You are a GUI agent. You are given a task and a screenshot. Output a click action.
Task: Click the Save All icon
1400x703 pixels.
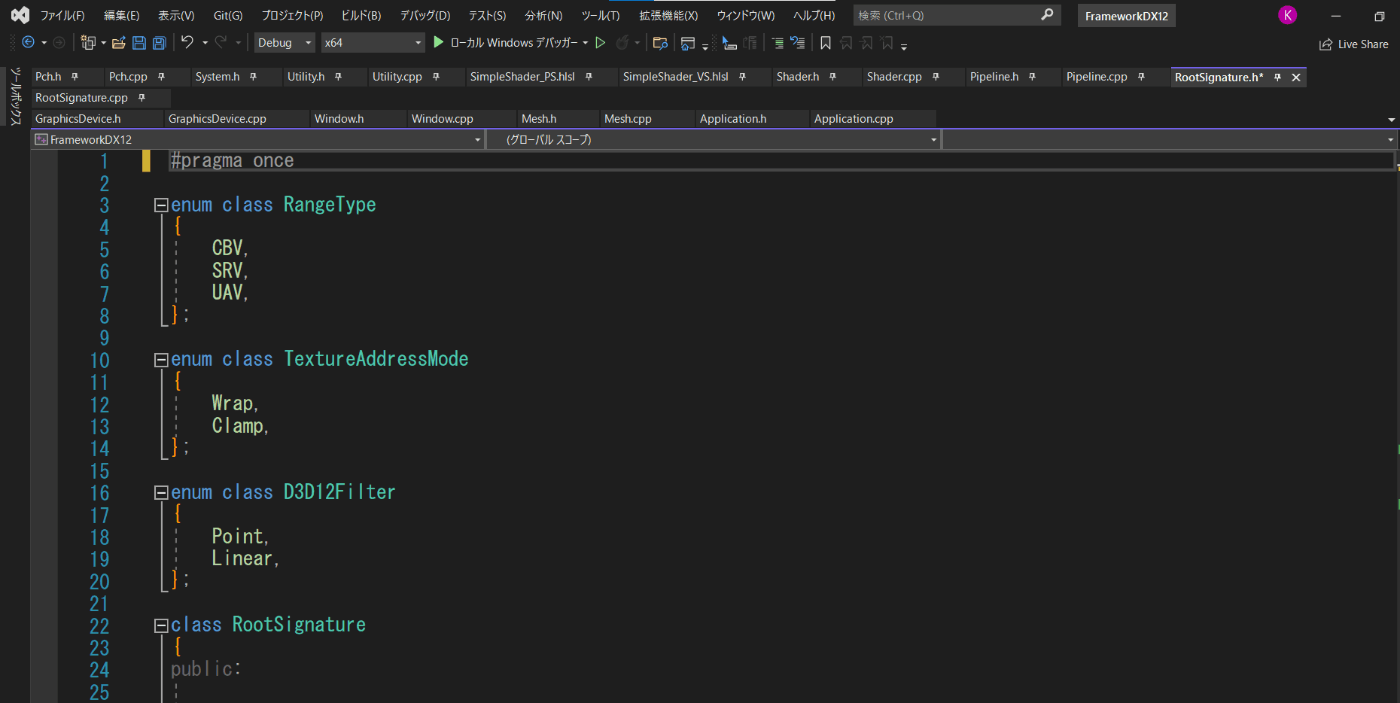pos(158,43)
